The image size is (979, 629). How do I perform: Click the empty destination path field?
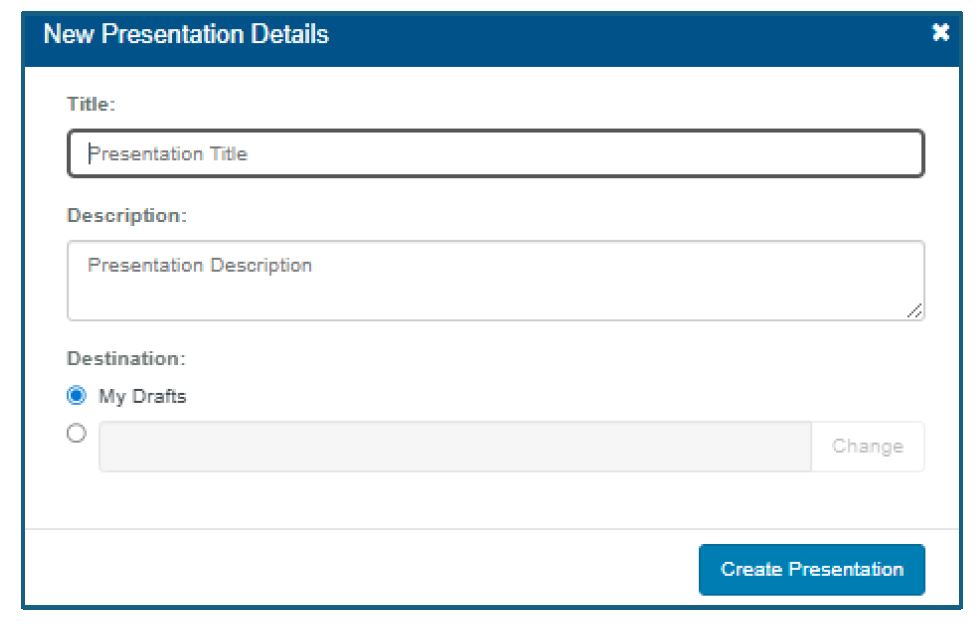[455, 446]
